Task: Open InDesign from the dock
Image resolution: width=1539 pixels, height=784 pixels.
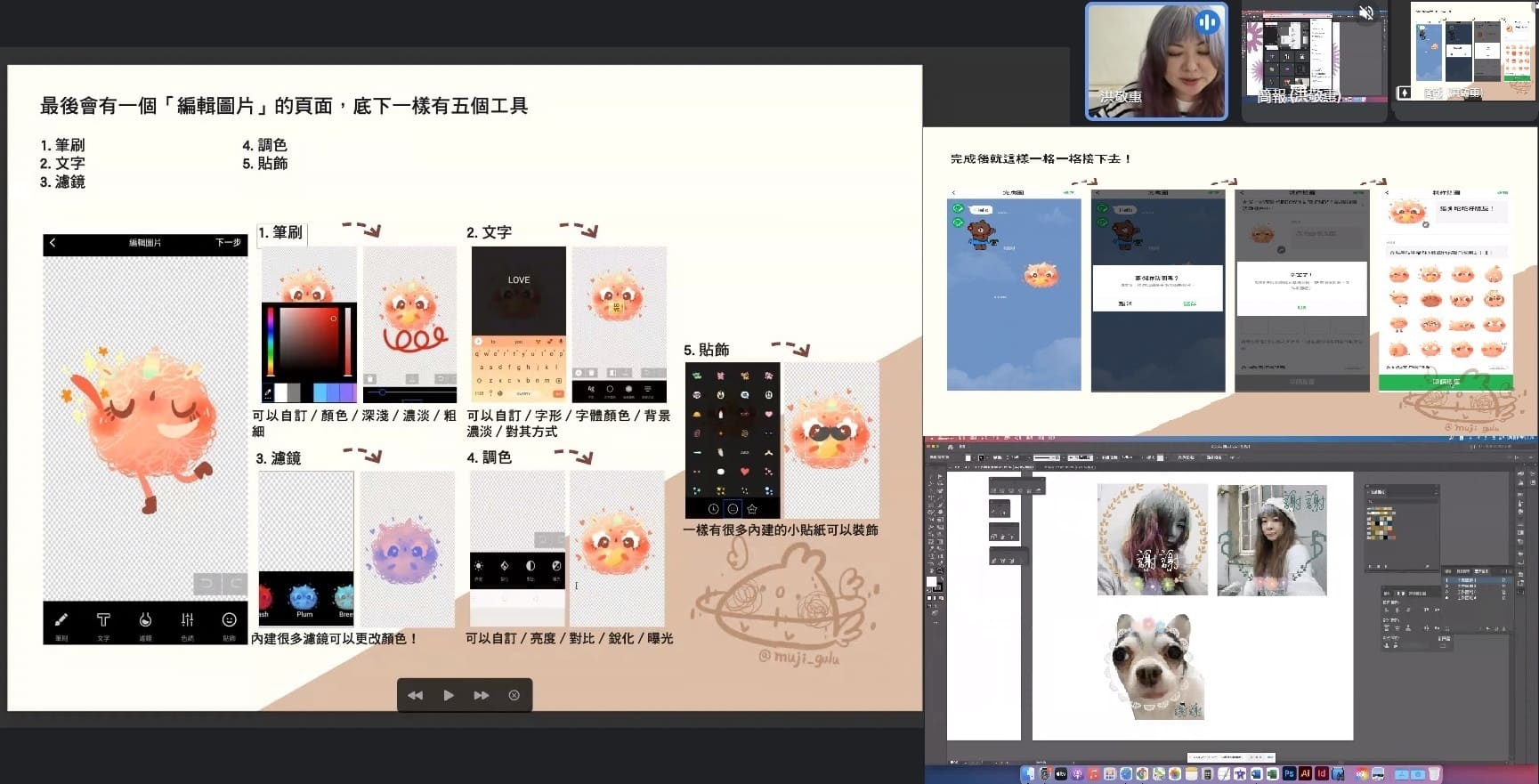Action: [1322, 774]
